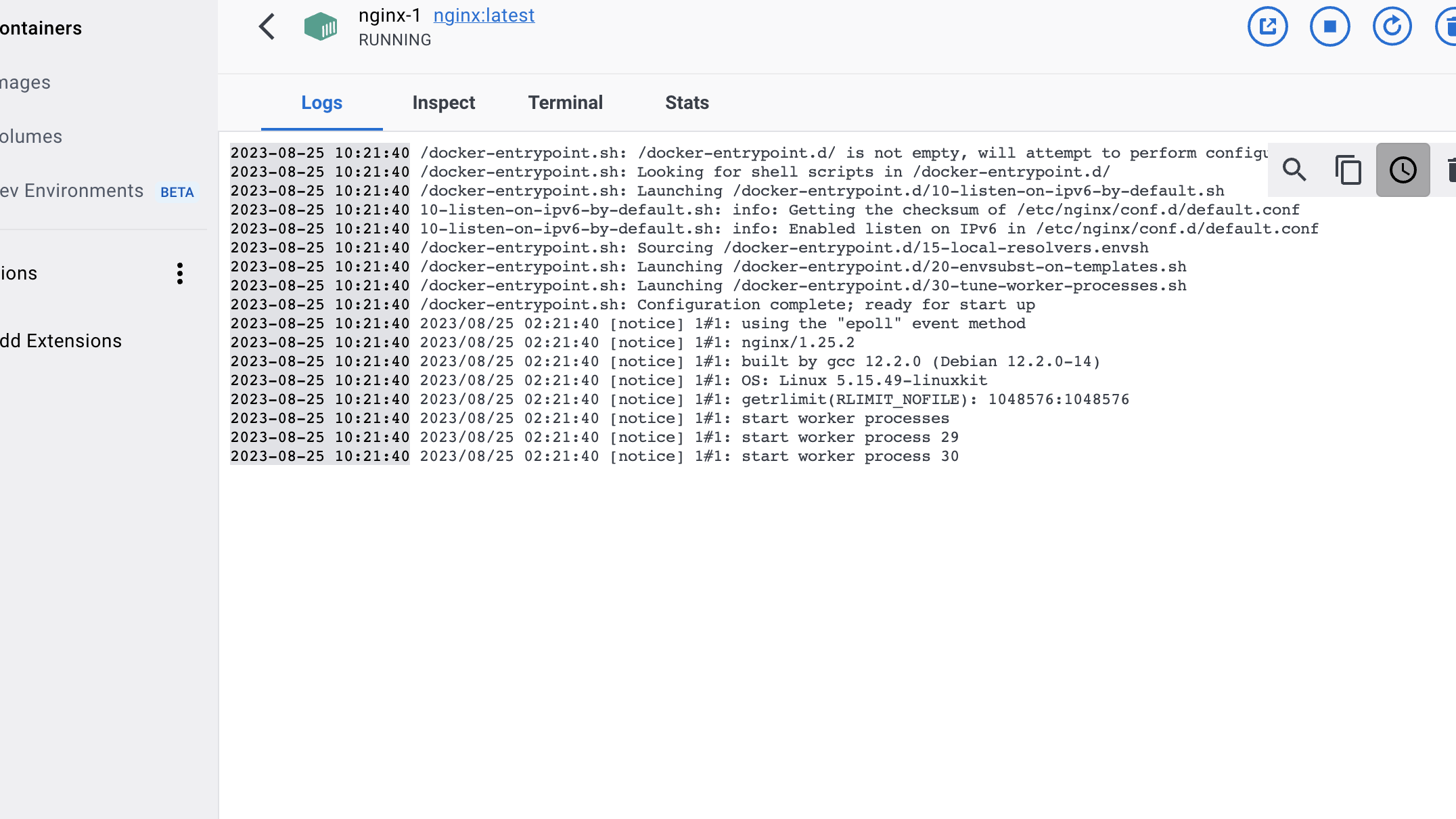Viewport: 1456px width, 819px height.
Task: Copy logs to clipboard
Action: (1348, 169)
